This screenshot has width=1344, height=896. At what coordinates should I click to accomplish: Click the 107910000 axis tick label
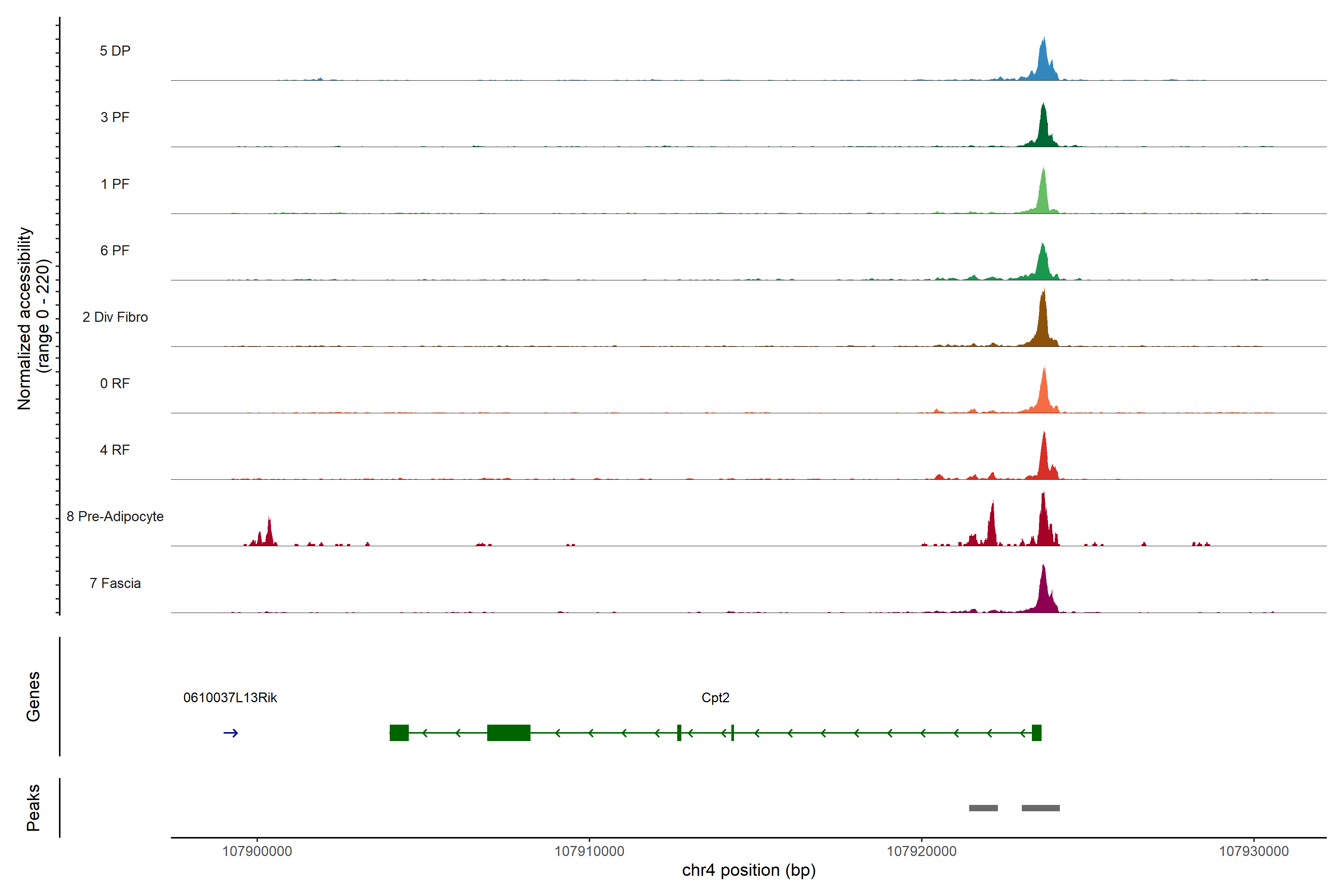click(x=589, y=852)
